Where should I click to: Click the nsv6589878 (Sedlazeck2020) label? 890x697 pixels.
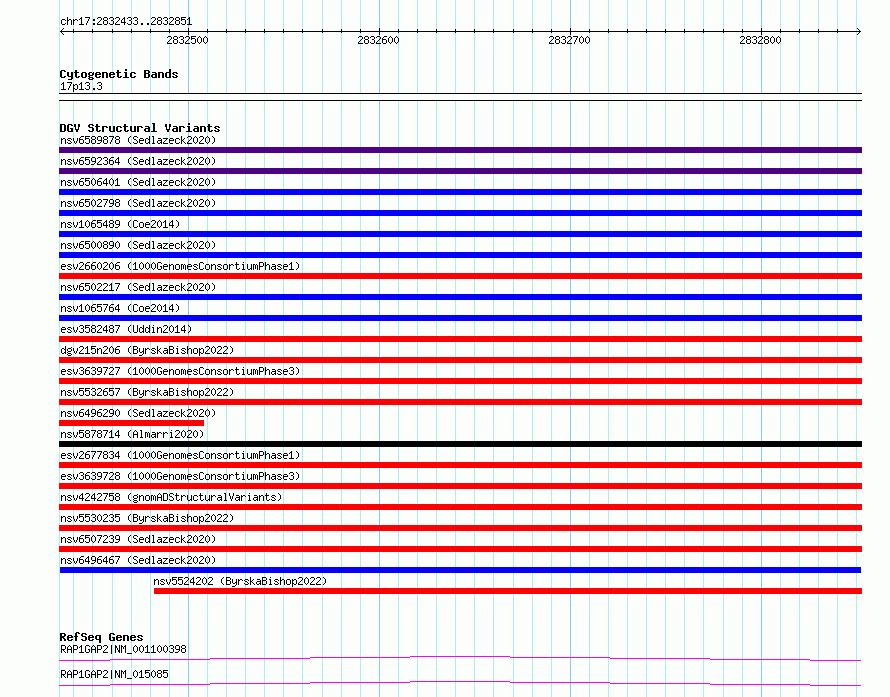138,140
